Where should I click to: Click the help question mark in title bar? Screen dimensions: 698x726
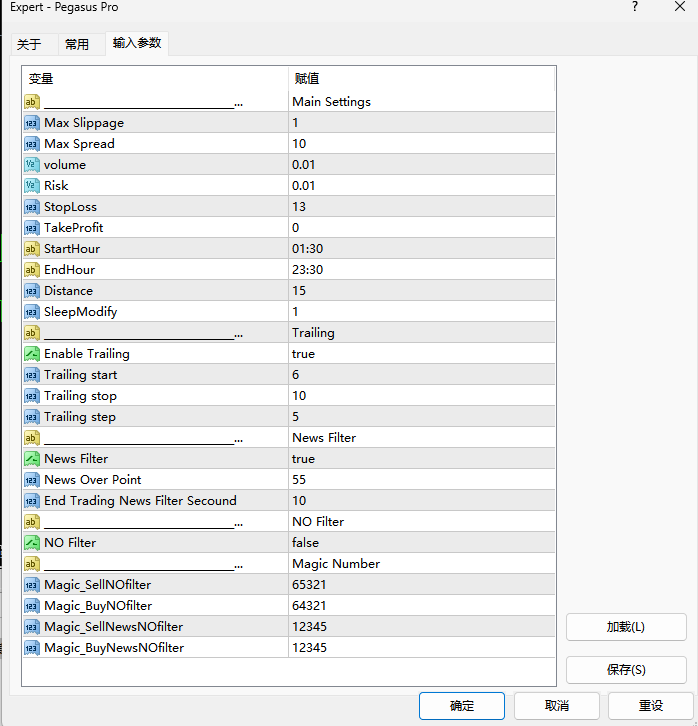tap(634, 8)
